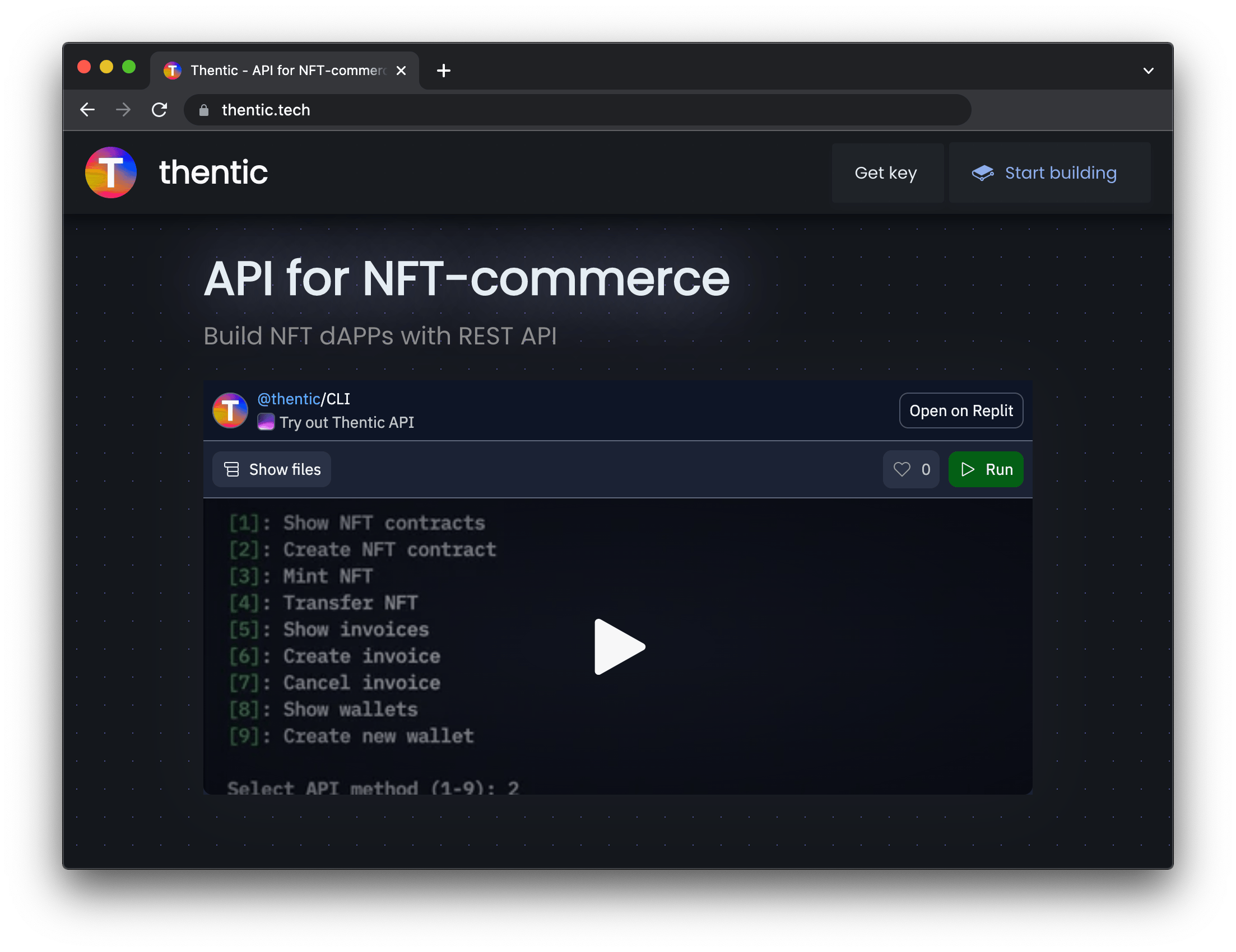Open the @thentic profile link
Screen dimensions: 1236x952
point(289,399)
